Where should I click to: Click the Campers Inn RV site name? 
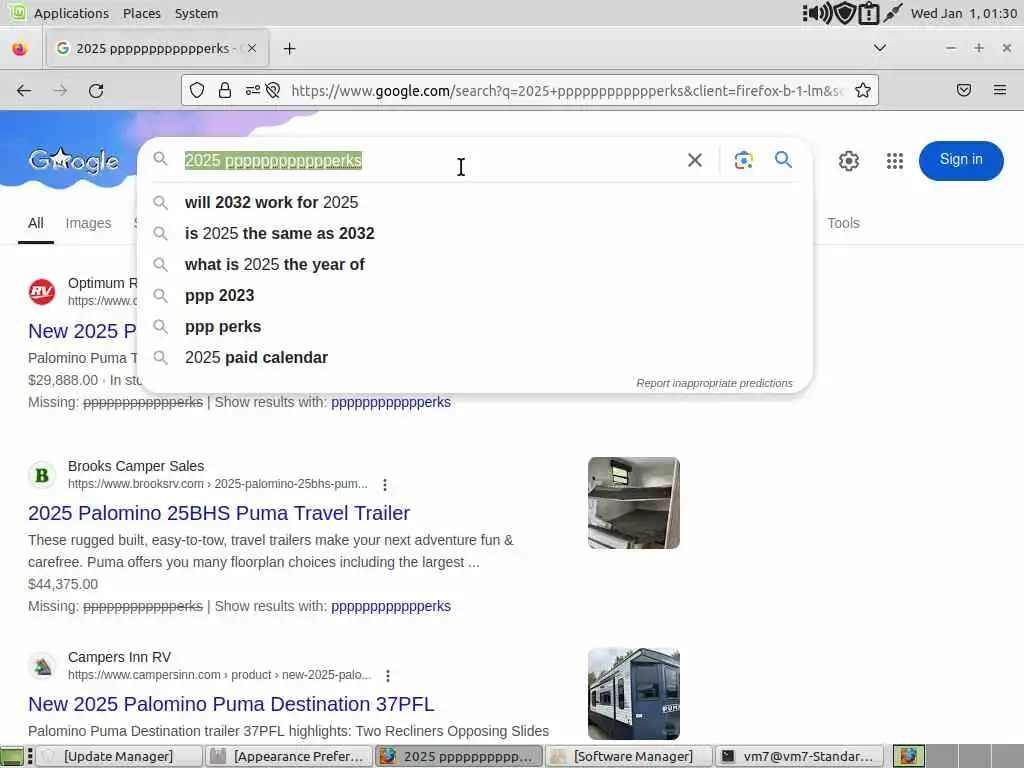click(120, 657)
